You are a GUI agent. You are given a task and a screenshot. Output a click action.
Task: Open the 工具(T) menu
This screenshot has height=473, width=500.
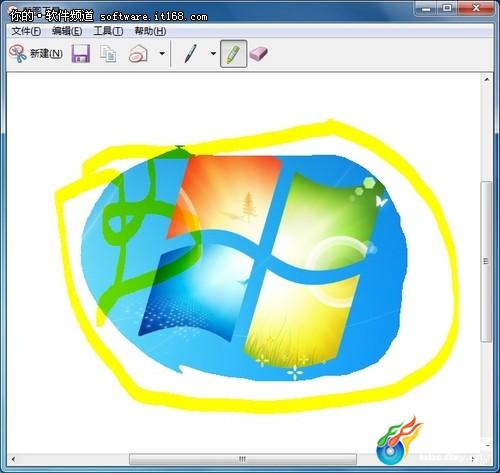(108, 31)
